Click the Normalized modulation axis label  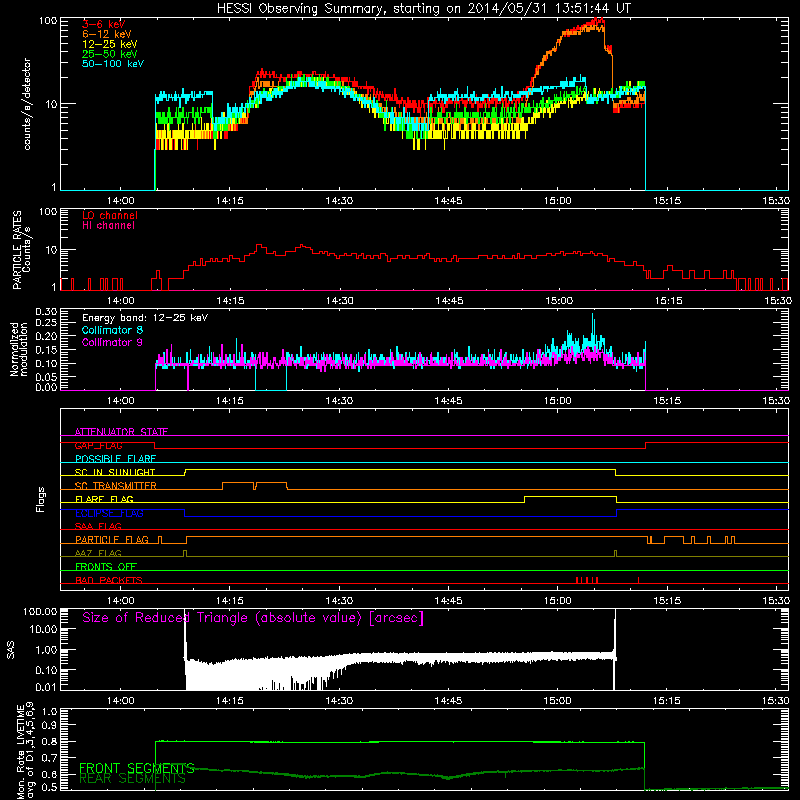(x=18, y=349)
